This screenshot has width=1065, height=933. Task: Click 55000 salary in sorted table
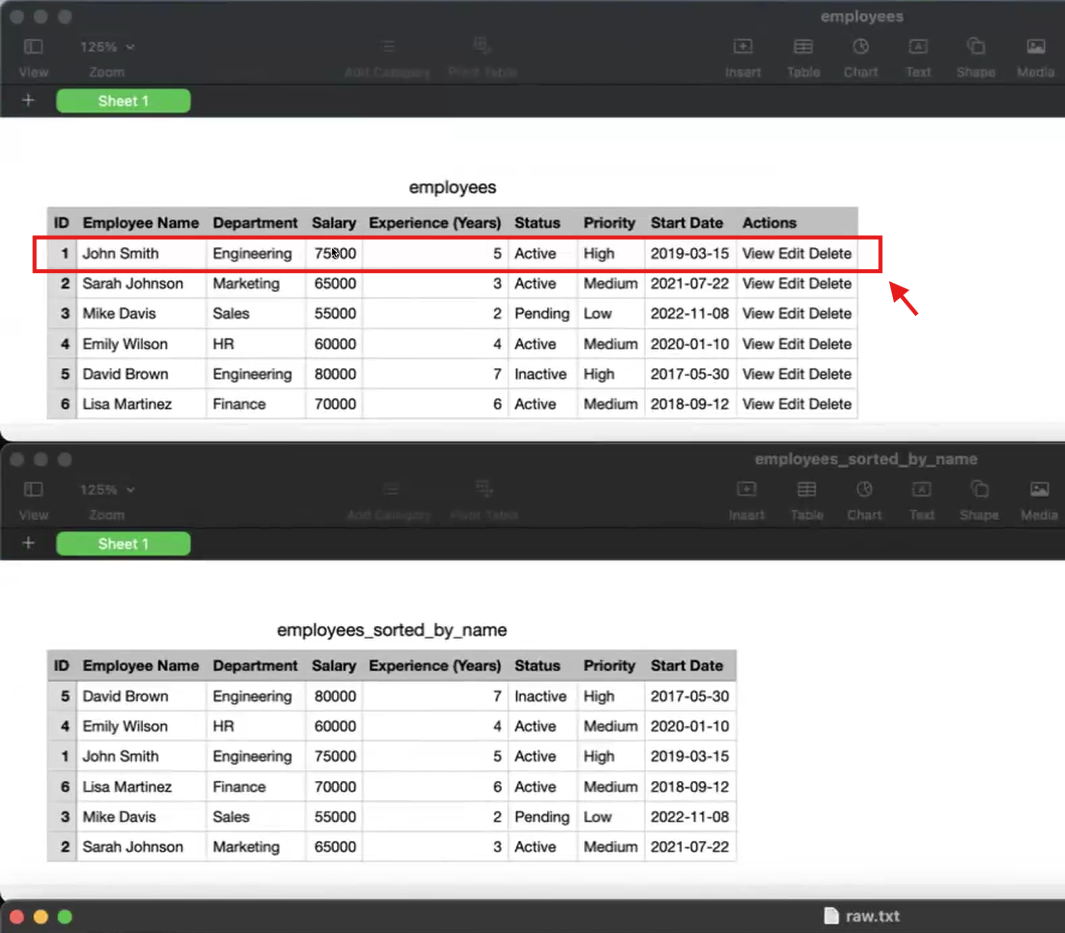click(x=335, y=816)
